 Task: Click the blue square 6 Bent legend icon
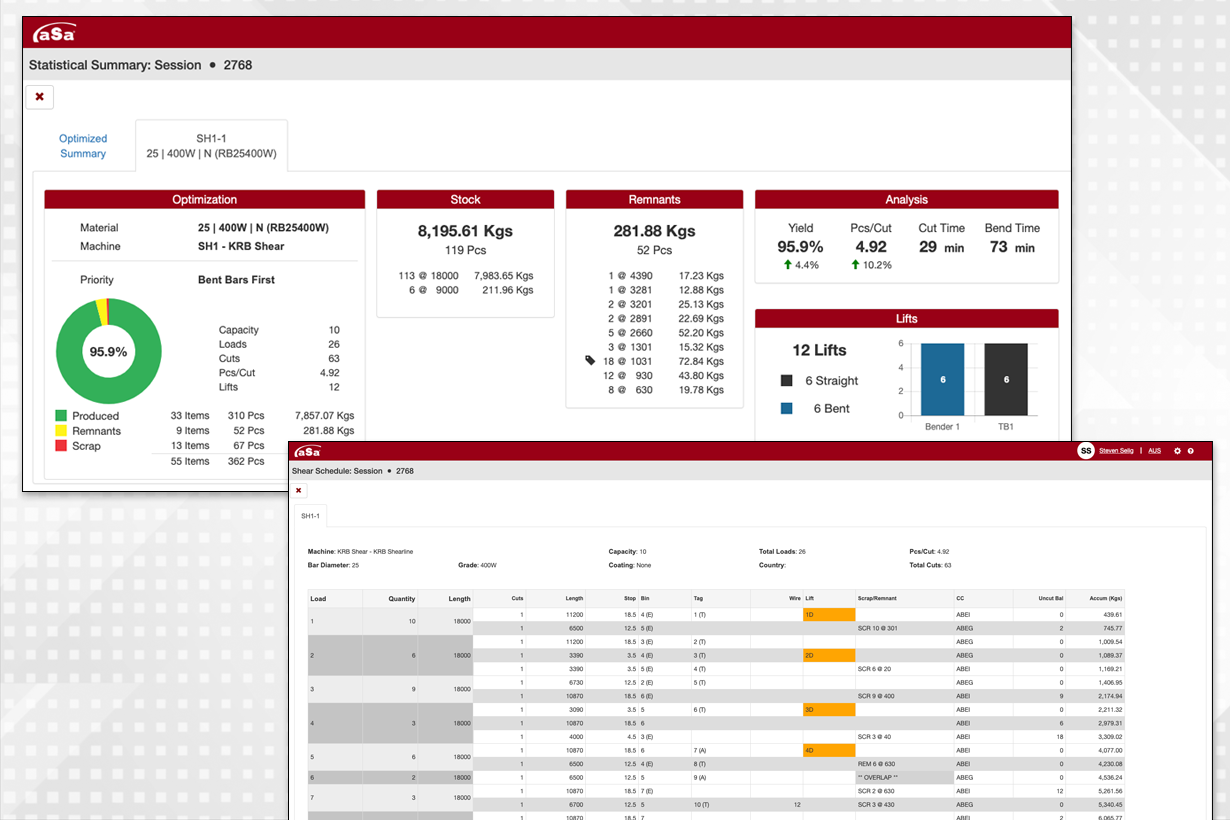pyautogui.click(x=787, y=409)
